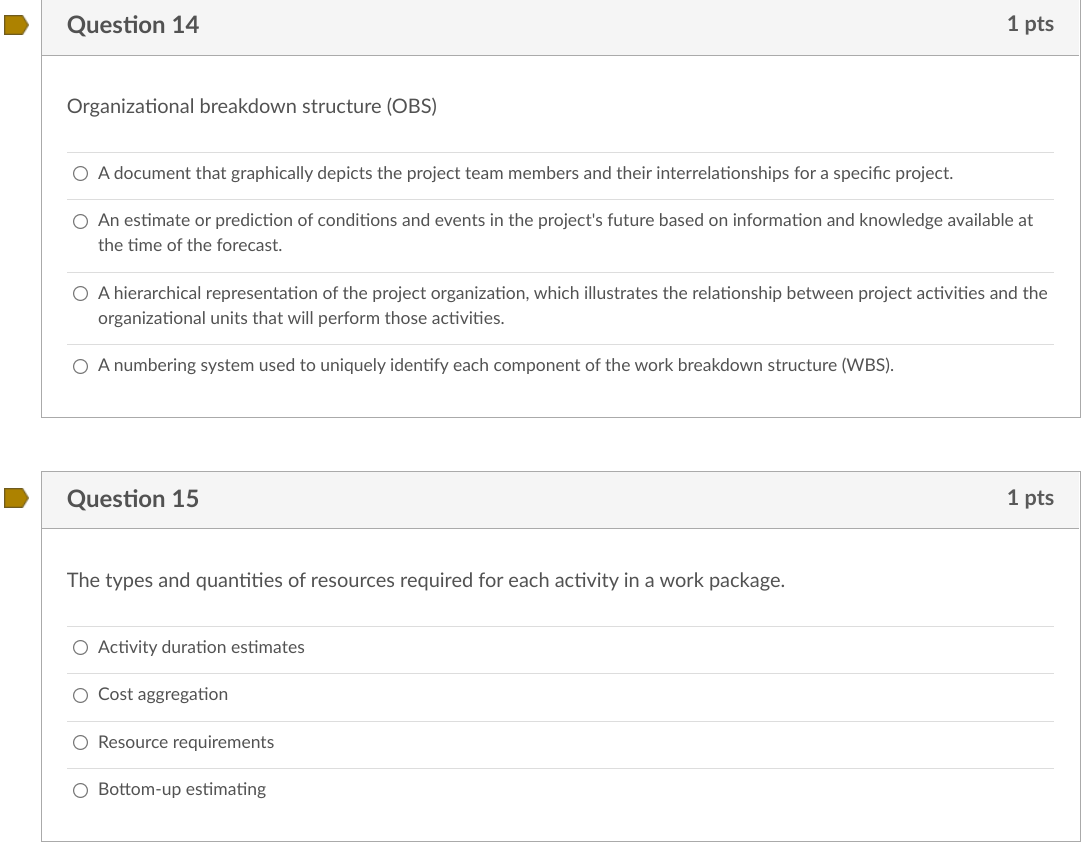The height and width of the screenshot is (852, 1084).
Task: Click the '1 pts' label of Question 14
Action: [1030, 24]
